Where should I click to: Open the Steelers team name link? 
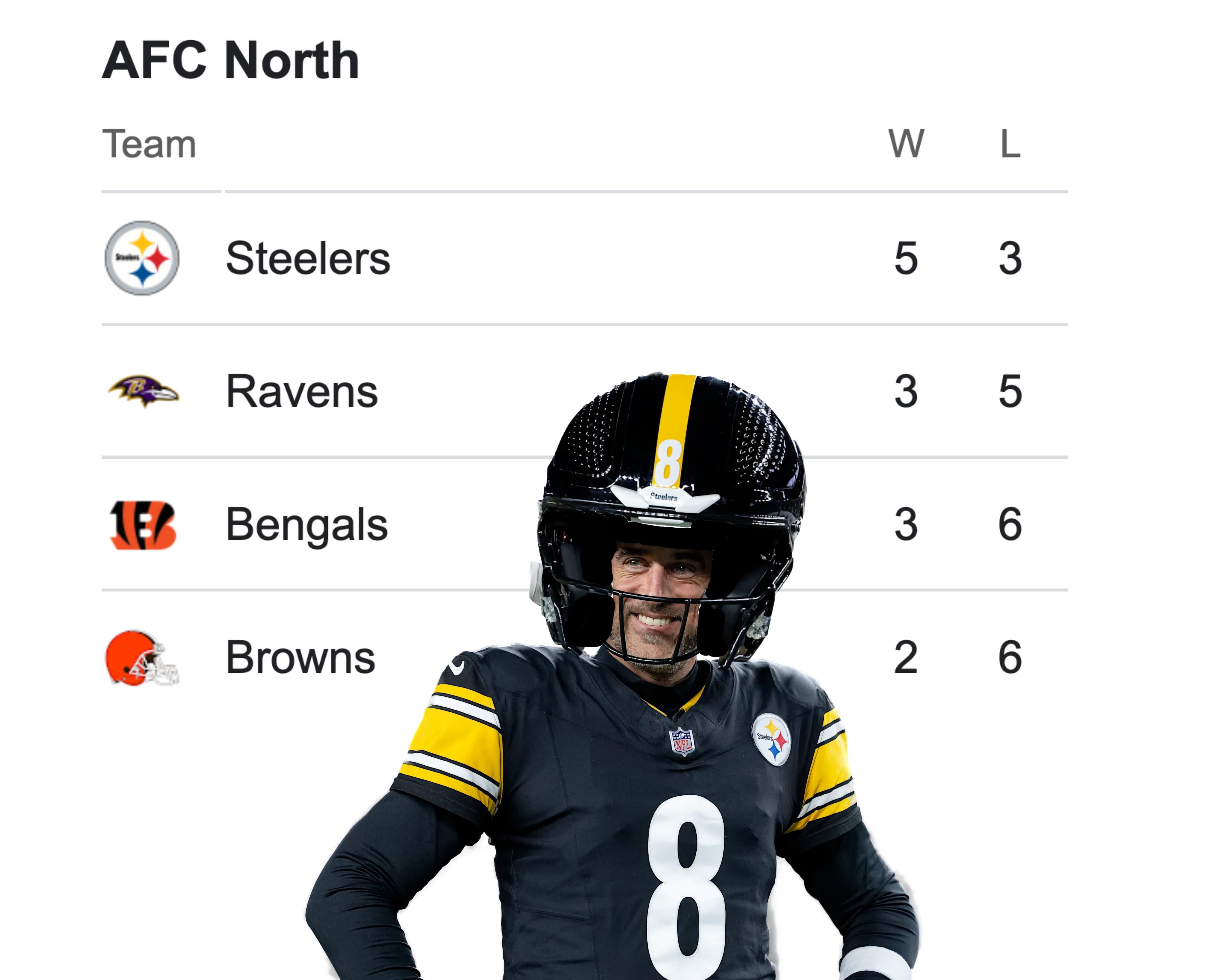pyautogui.click(x=308, y=258)
